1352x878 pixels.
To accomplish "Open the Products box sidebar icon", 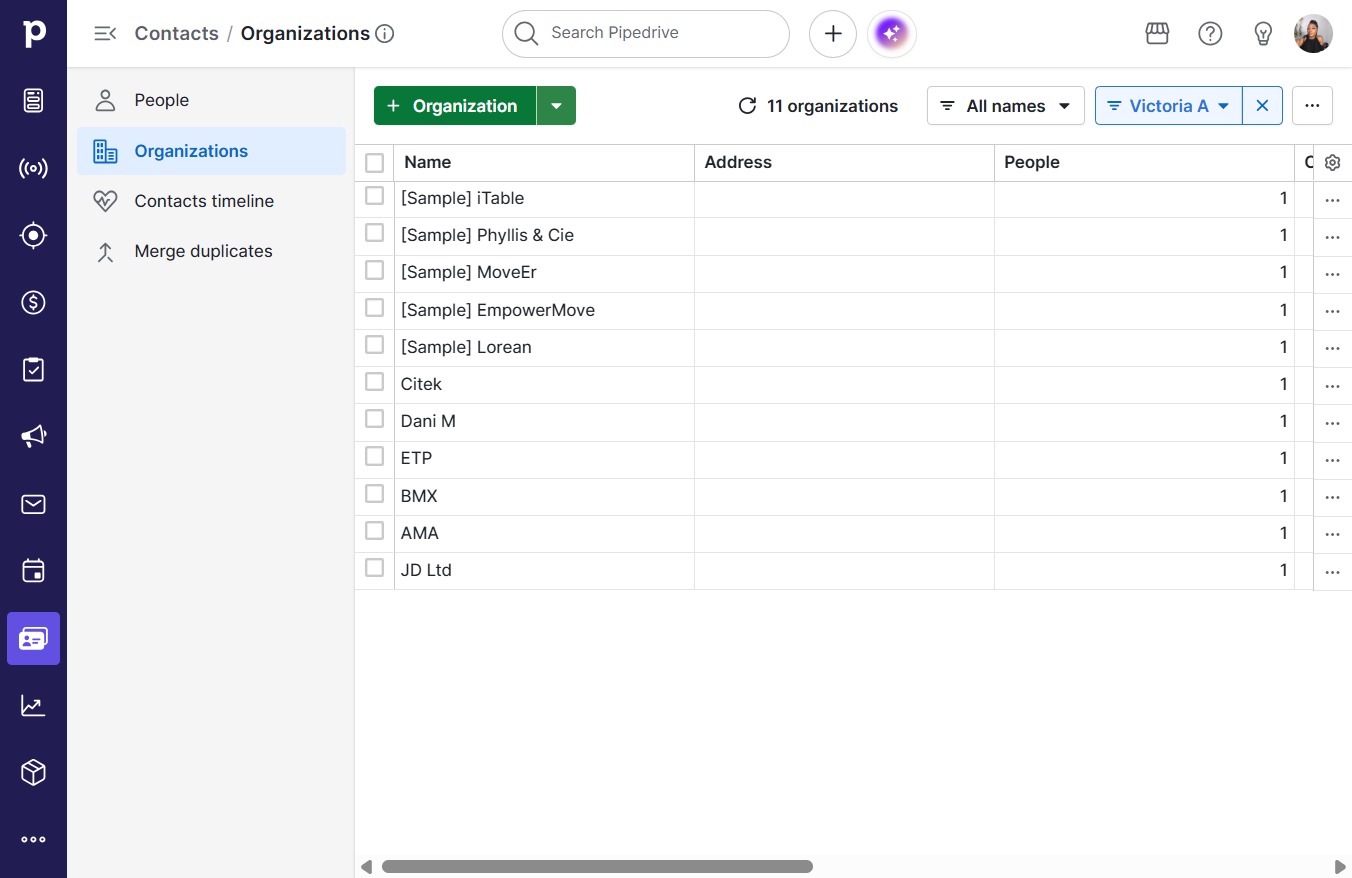I will pyautogui.click(x=33, y=773).
